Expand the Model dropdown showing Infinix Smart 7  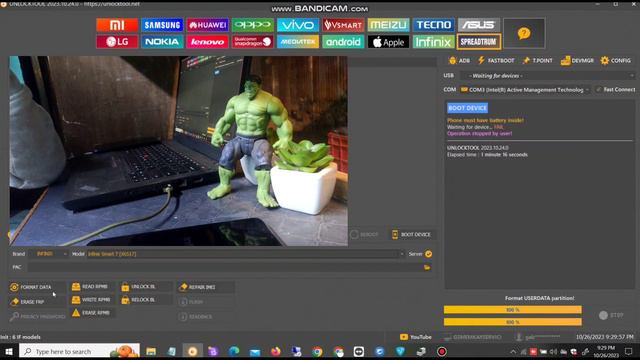click(x=245, y=254)
